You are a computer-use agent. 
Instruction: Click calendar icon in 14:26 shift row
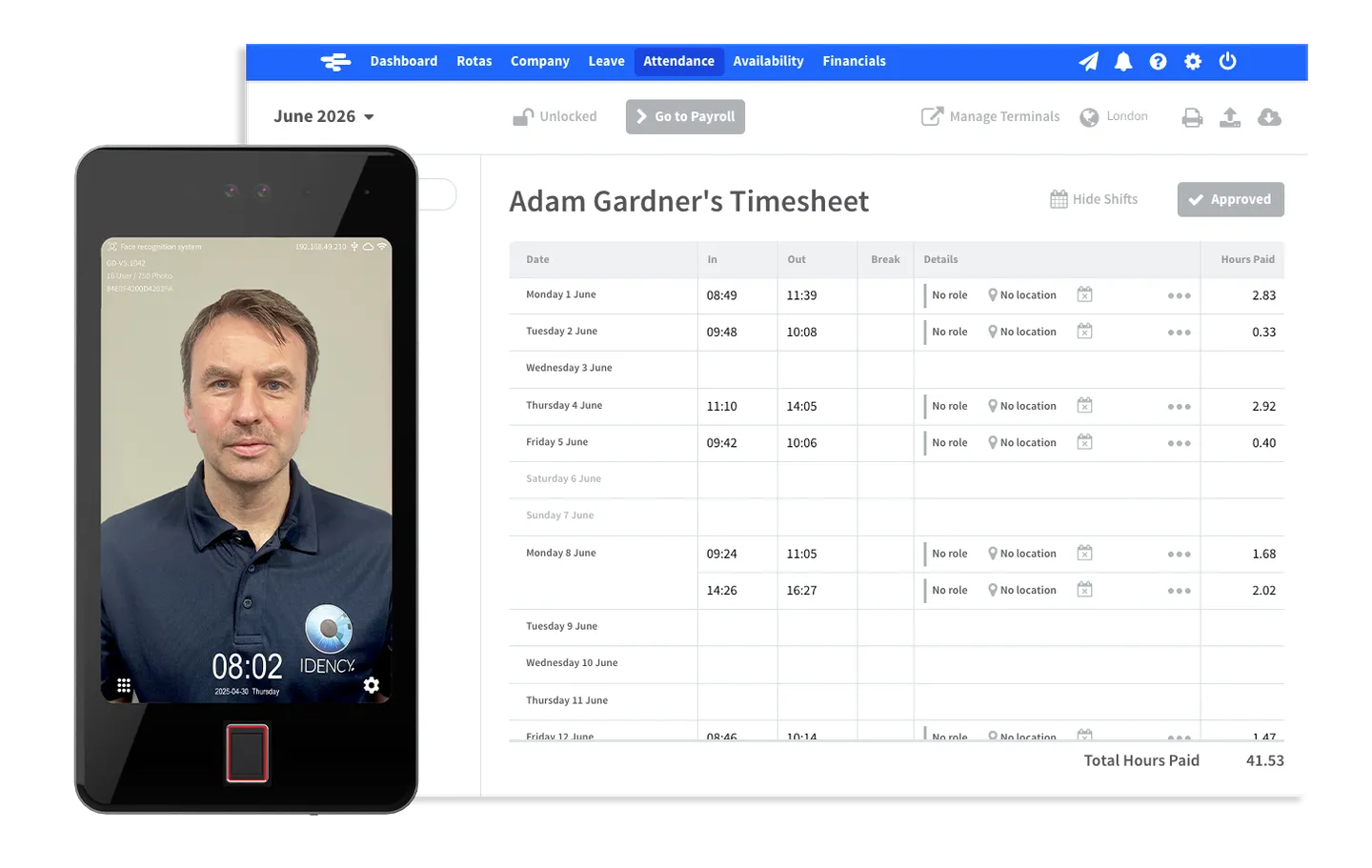pyautogui.click(x=1084, y=589)
